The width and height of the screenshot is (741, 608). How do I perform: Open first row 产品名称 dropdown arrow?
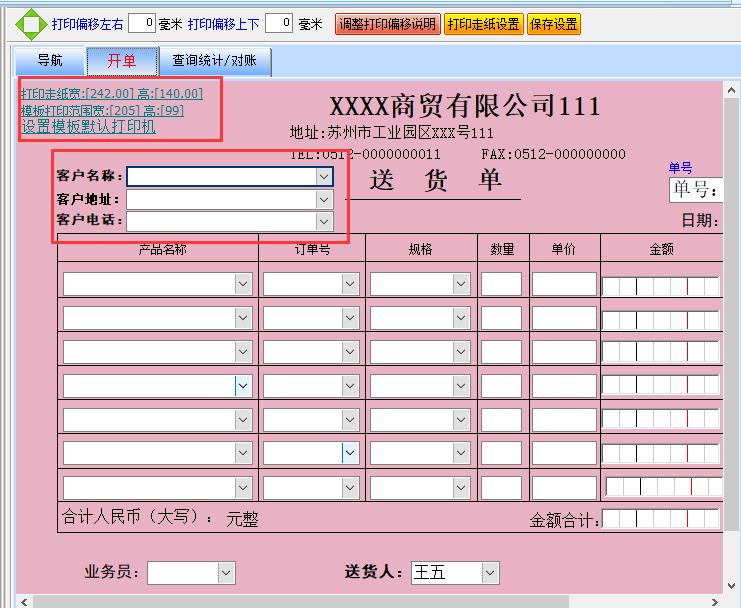pos(243,284)
